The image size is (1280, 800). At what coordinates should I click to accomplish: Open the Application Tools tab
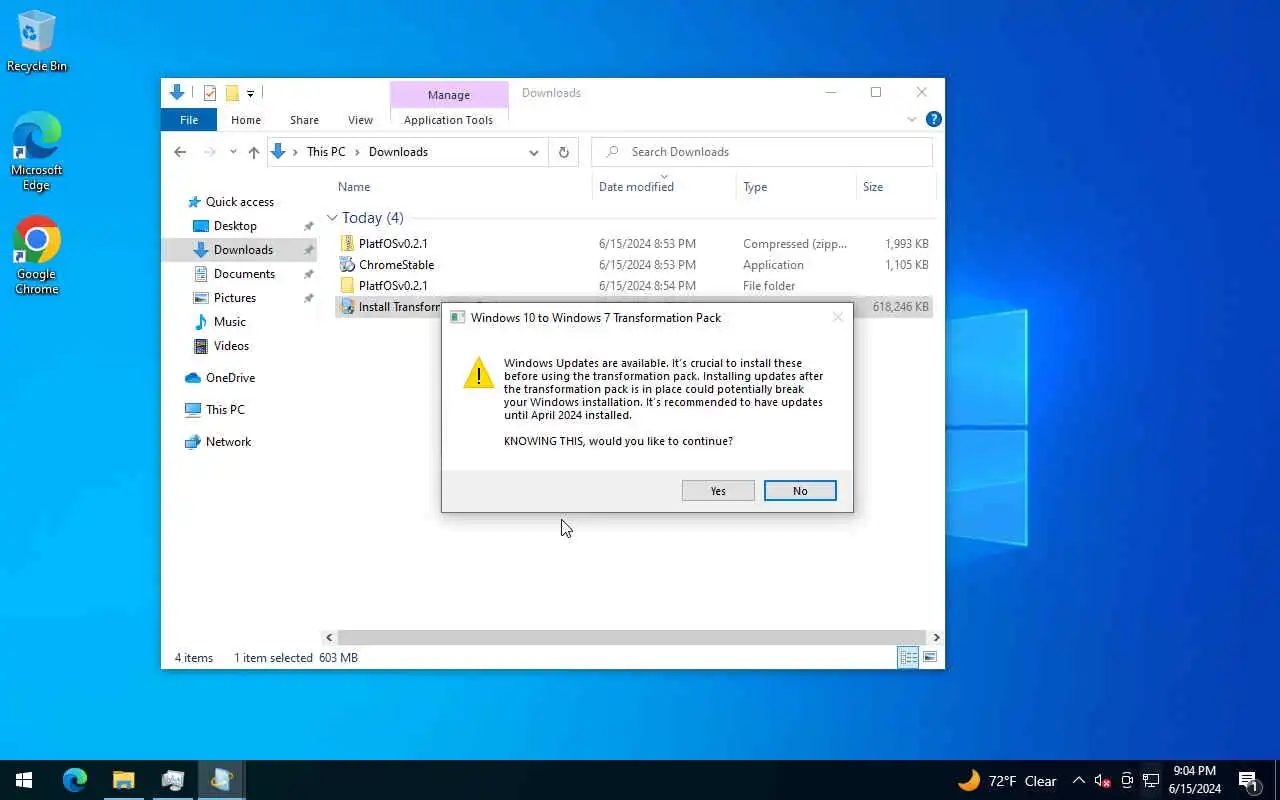448,120
